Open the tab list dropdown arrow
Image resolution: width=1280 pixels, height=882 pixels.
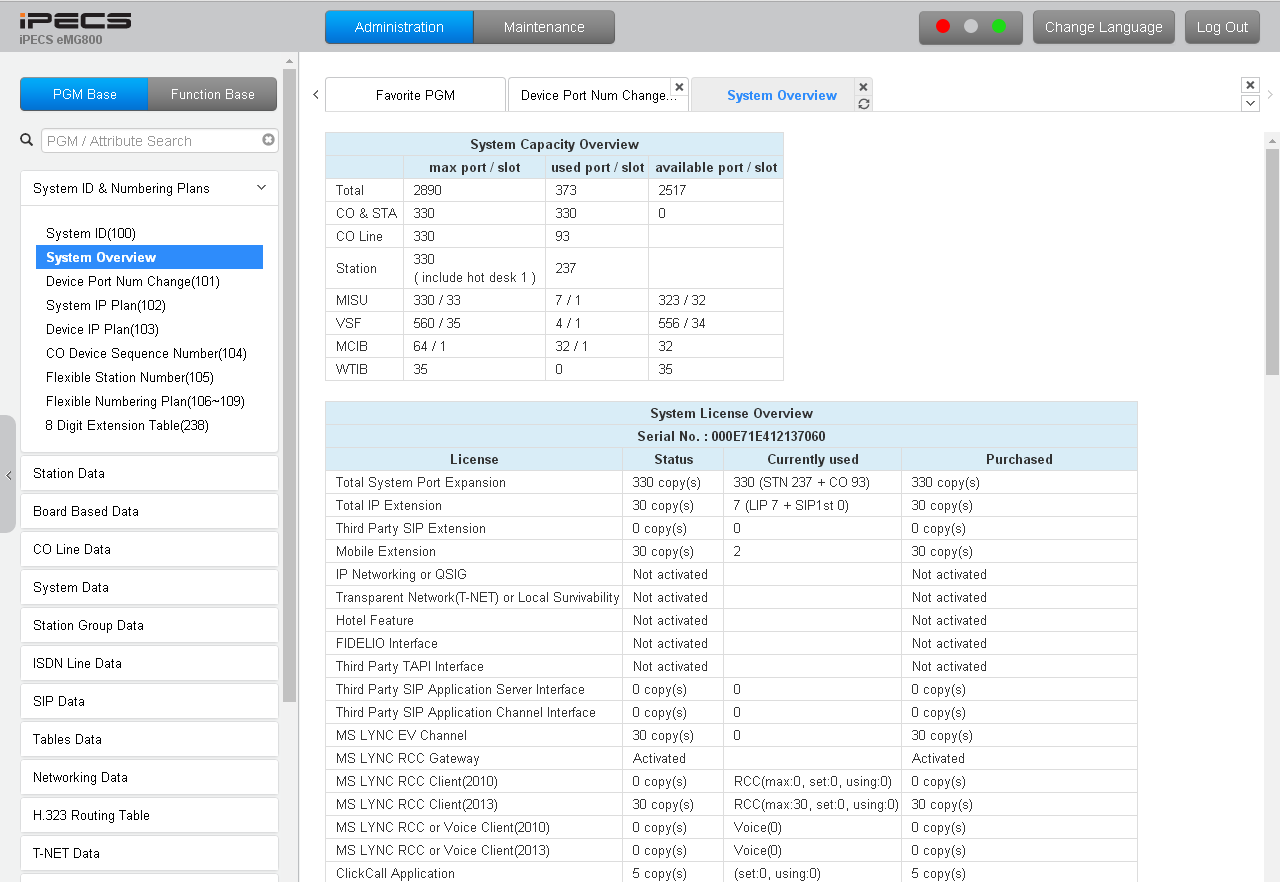pyautogui.click(x=1250, y=103)
